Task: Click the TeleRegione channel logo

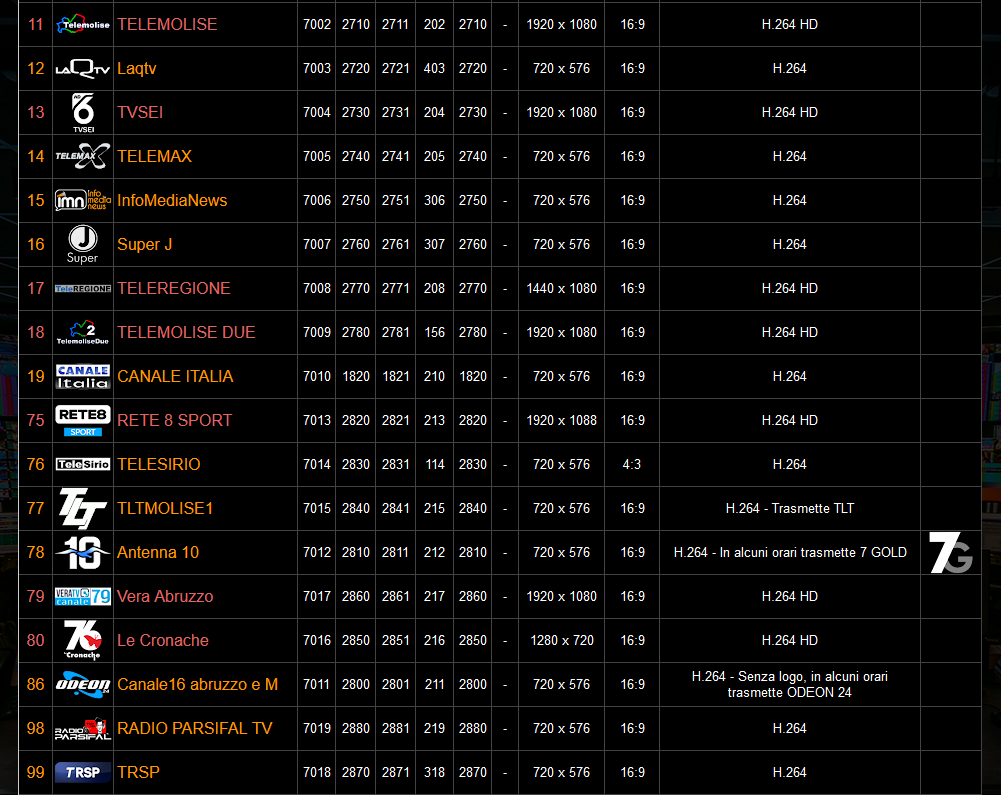Action: tap(83, 289)
